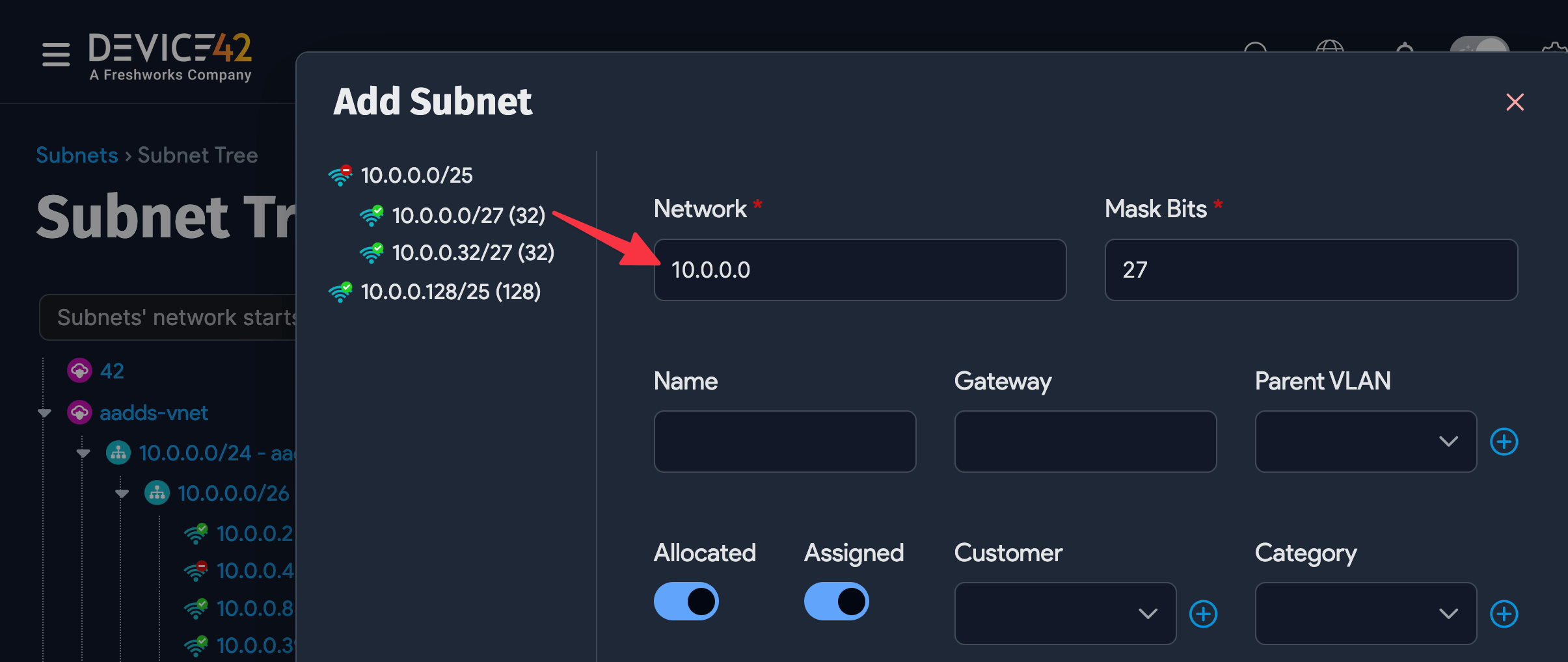
Task: Click plus button beside Parent VLAN
Action: click(x=1503, y=442)
